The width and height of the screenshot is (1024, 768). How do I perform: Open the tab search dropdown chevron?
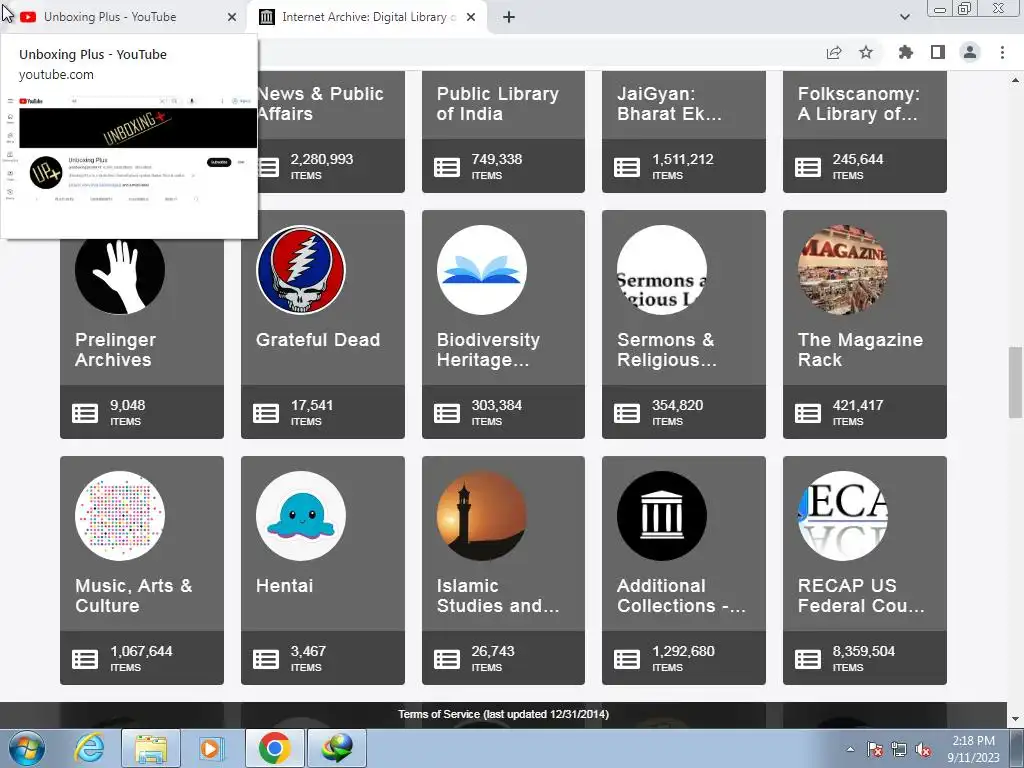[x=905, y=17]
